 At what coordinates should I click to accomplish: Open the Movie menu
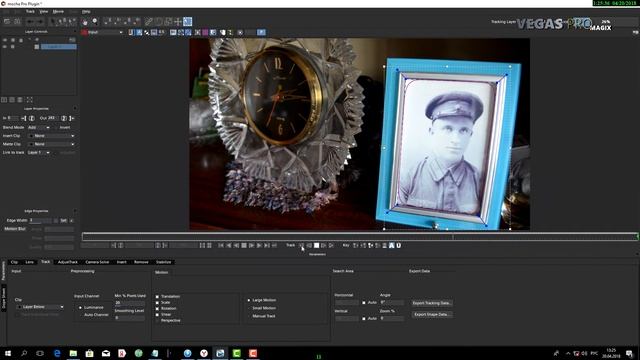coord(58,11)
